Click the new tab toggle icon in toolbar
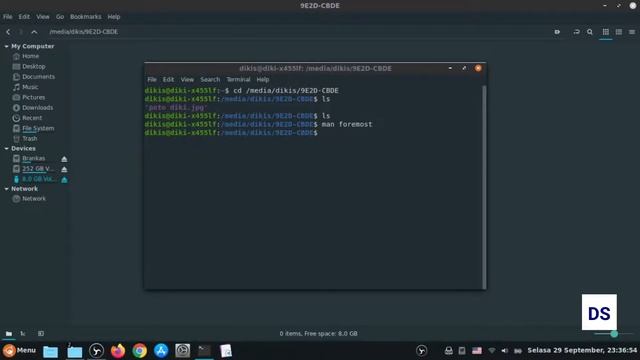 [557, 32]
